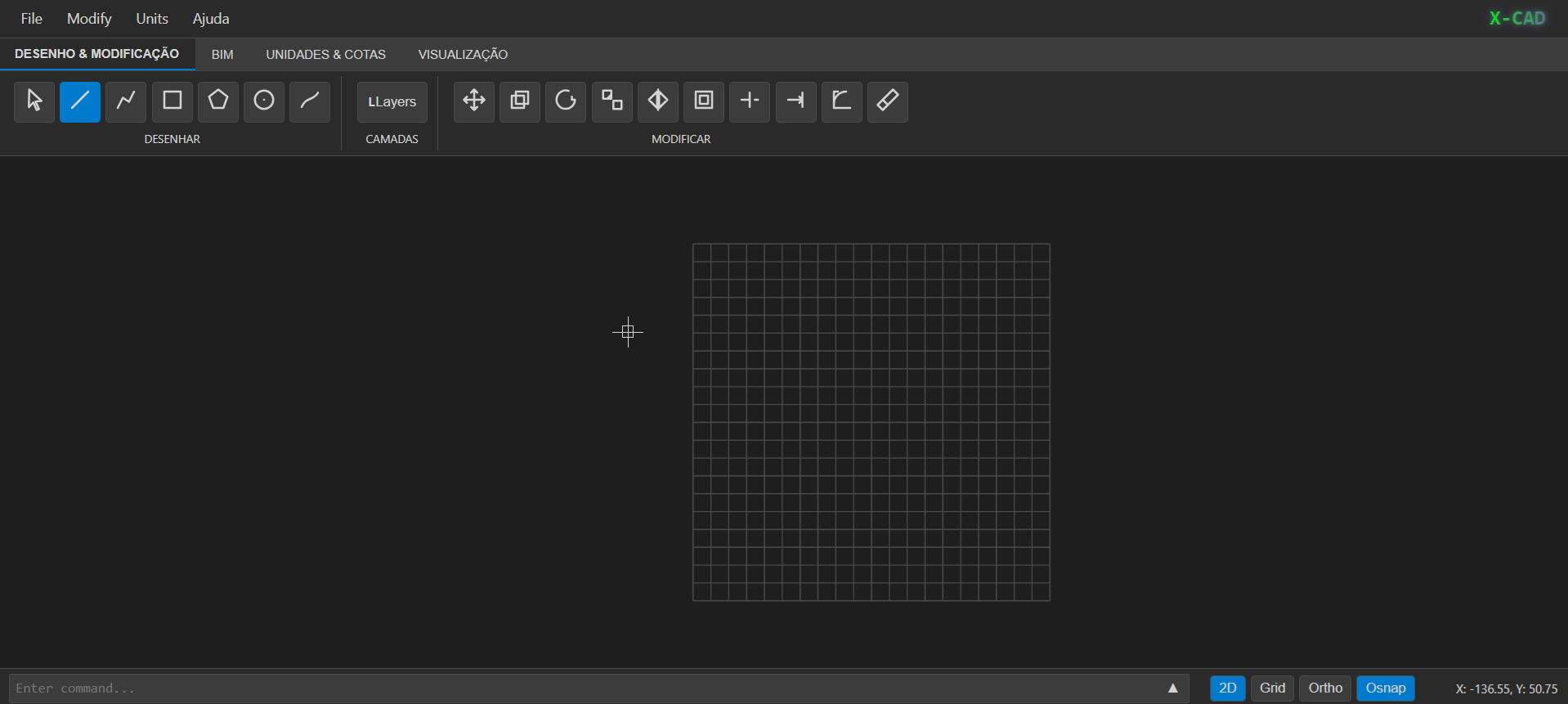Viewport: 1568px width, 704px height.
Task: Open the Unidades & Cotas tab
Action: tap(326, 54)
